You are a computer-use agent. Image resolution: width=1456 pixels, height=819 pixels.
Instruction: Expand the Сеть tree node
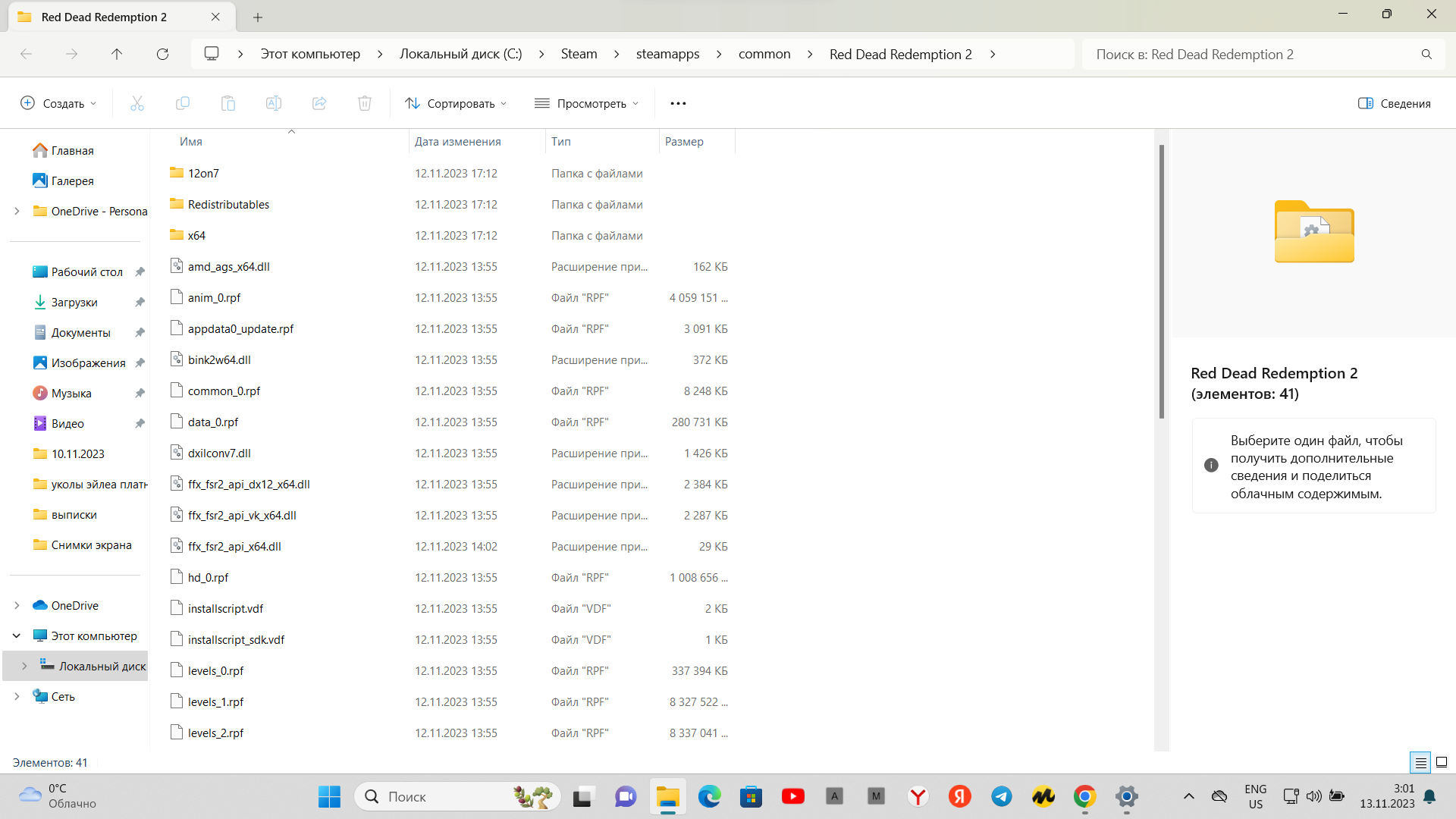point(17,696)
